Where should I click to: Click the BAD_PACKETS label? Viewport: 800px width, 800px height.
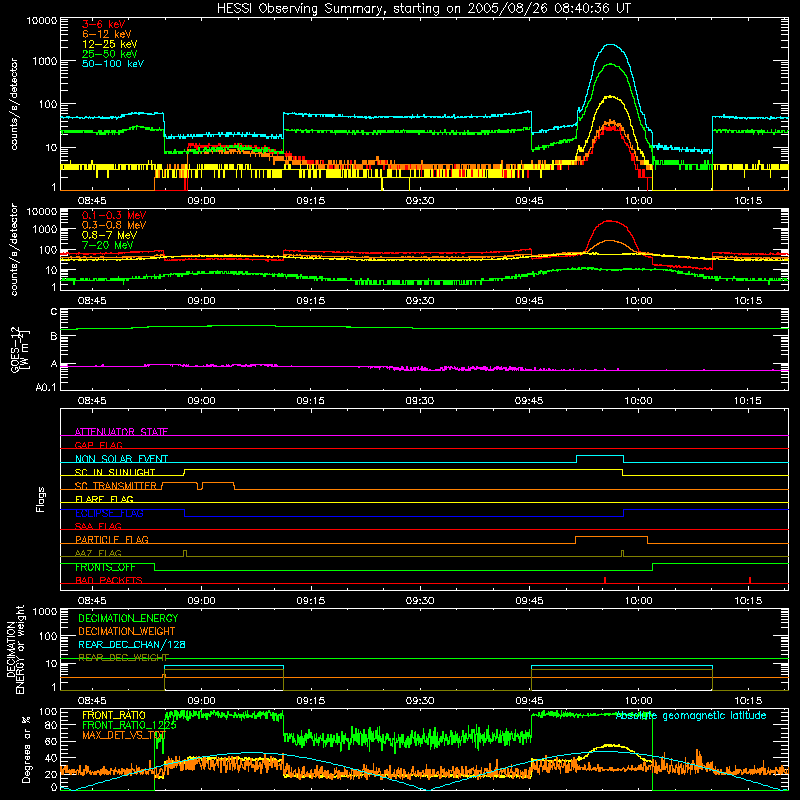tap(109, 580)
